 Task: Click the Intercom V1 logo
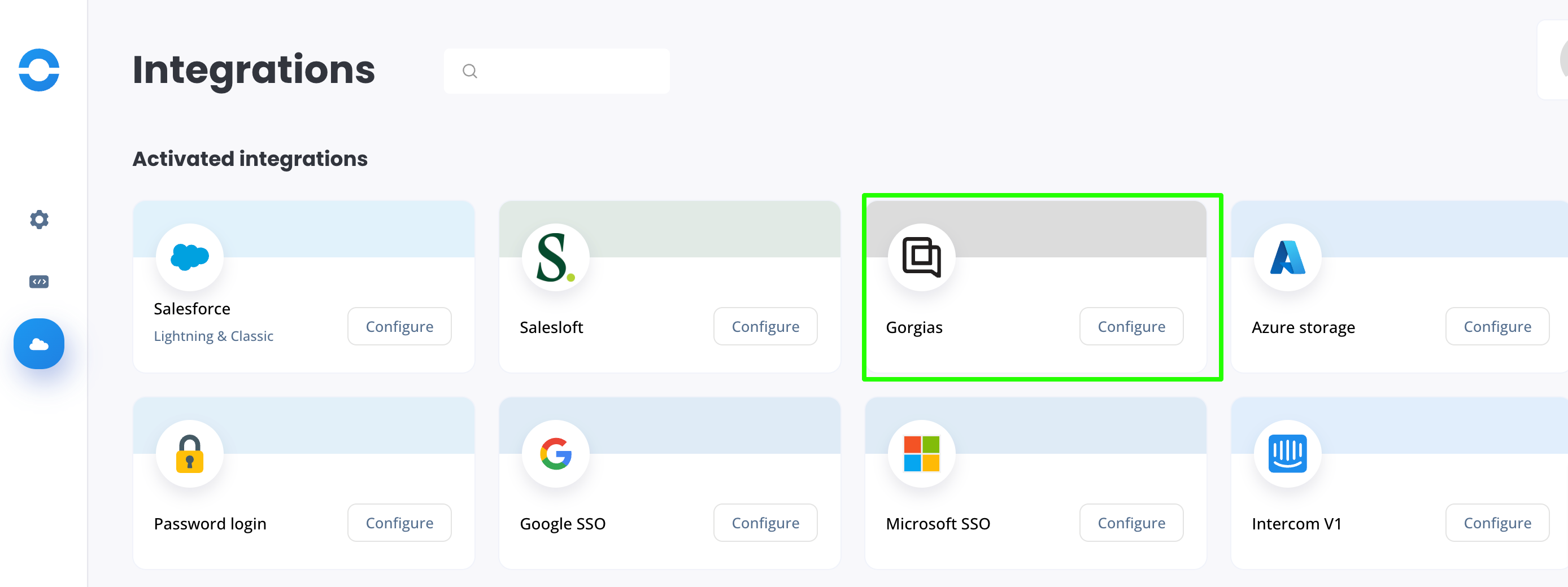[1287, 454]
